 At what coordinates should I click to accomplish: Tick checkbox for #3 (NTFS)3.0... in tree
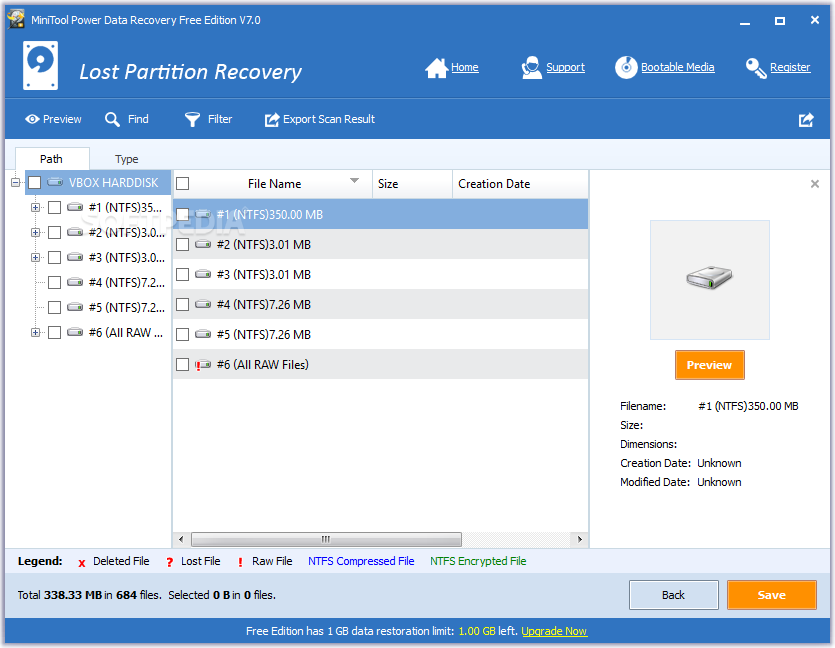click(54, 257)
